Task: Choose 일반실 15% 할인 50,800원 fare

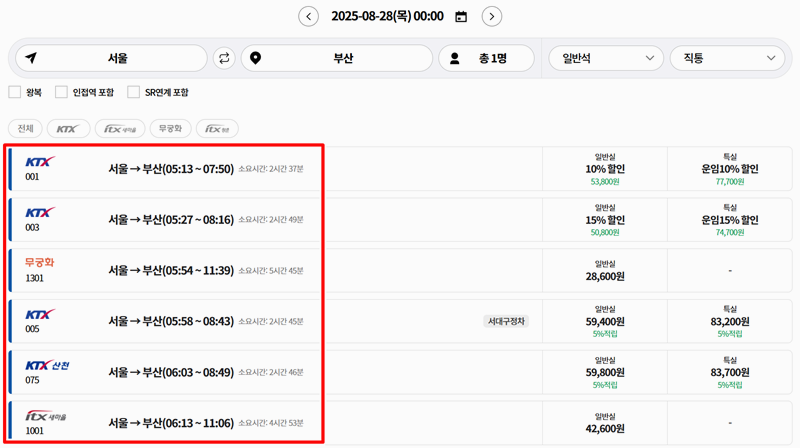Action: coord(605,220)
